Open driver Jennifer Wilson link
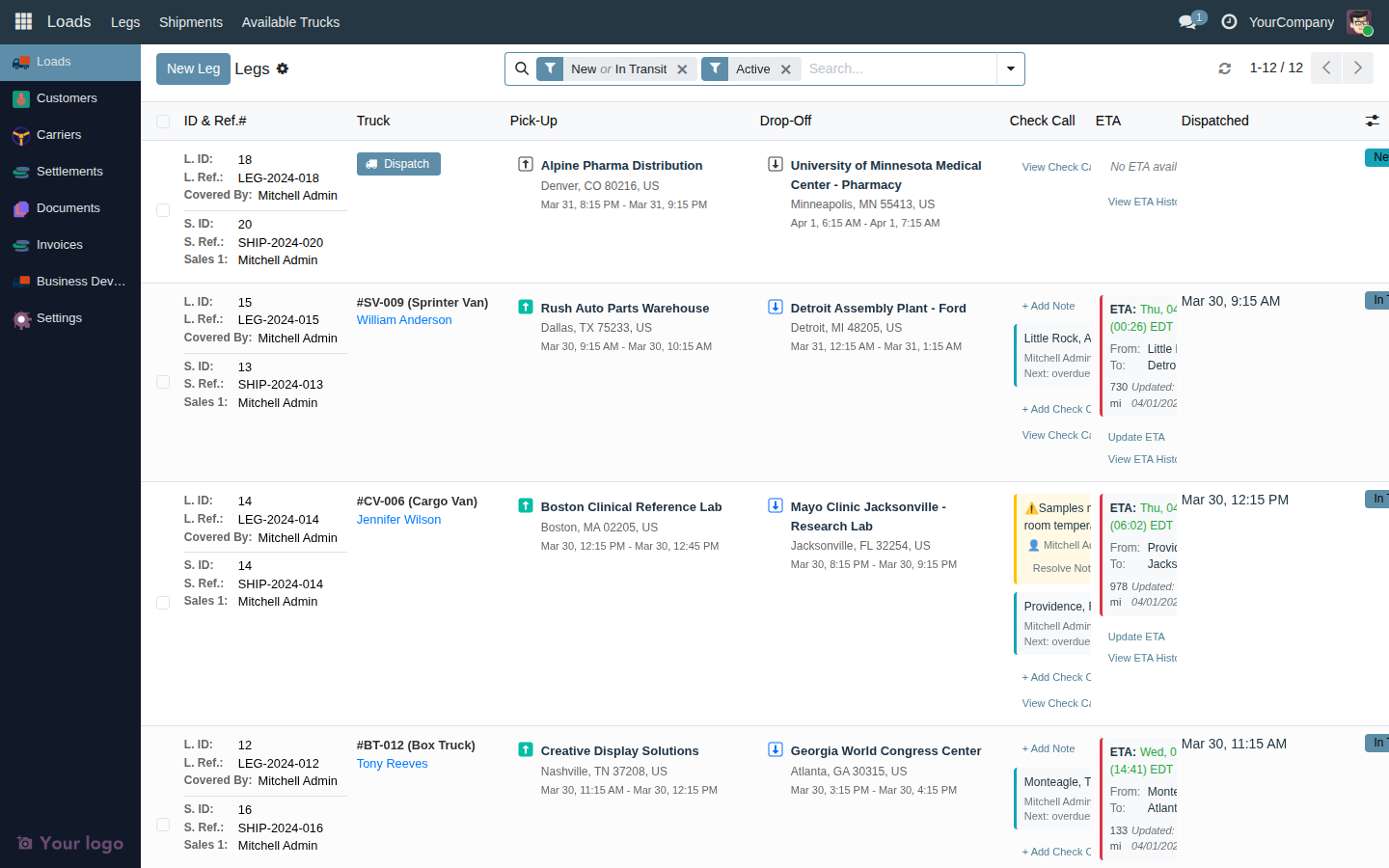 click(x=398, y=520)
